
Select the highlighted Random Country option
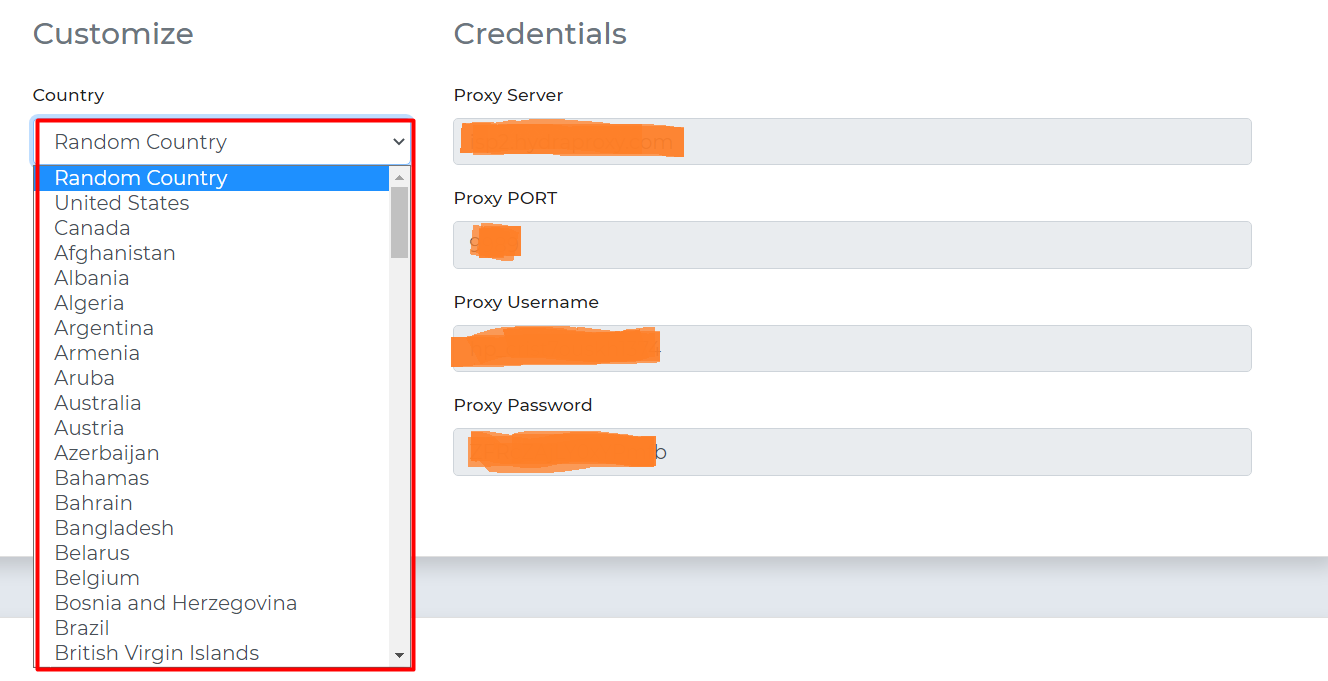pos(141,178)
